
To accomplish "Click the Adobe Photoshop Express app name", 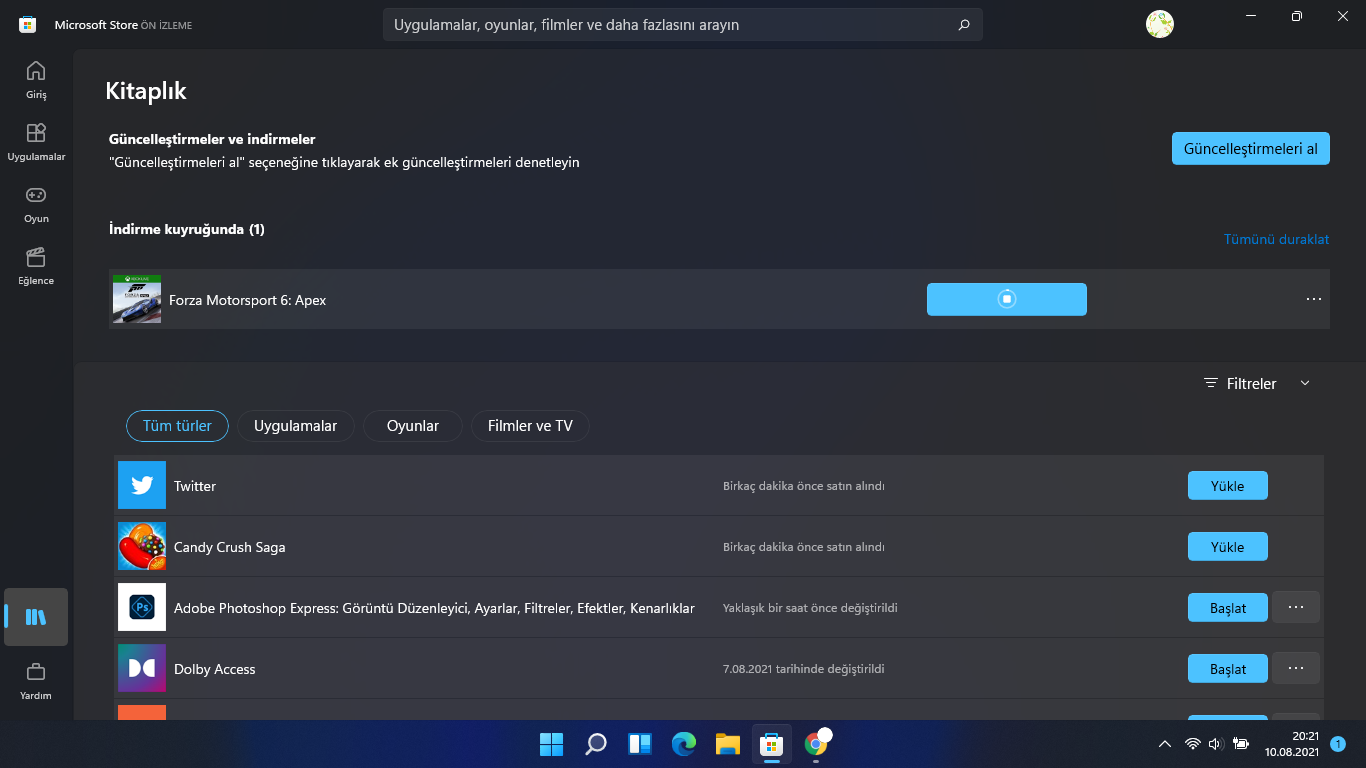I will tap(434, 608).
